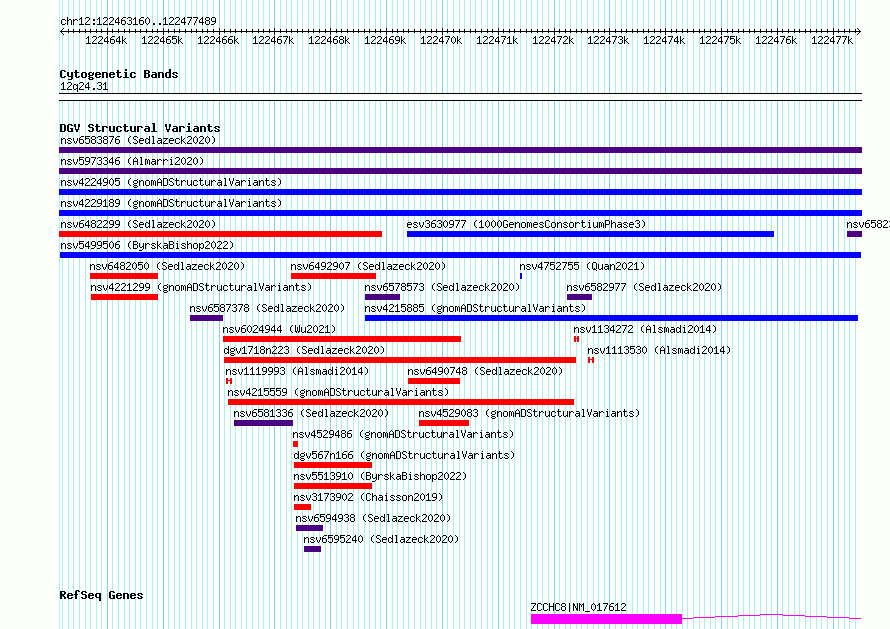Open nsv1113530 (Alsmadi2014) label
The height and width of the screenshot is (629, 890).
click(659, 350)
